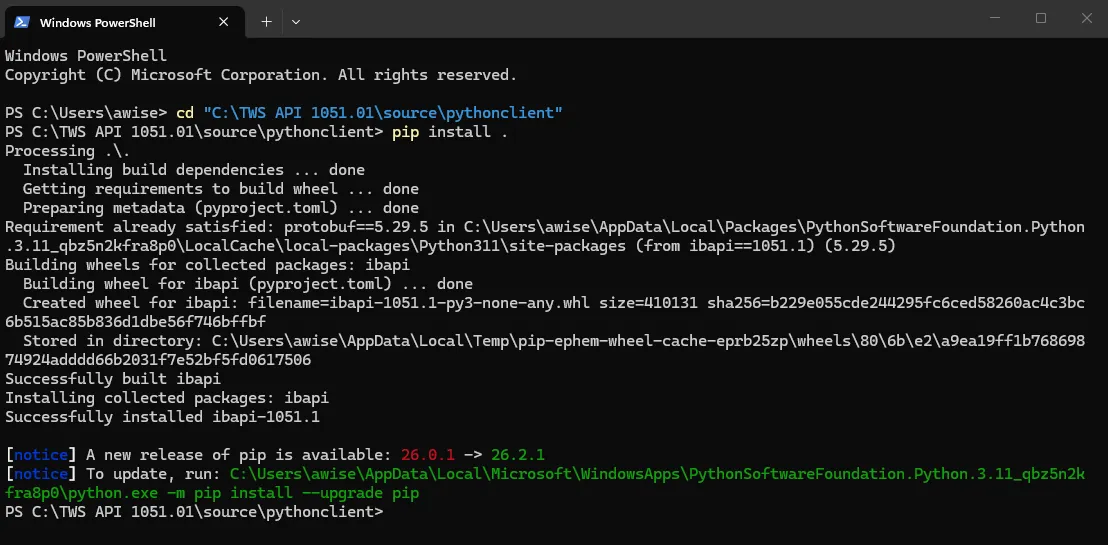Click the second blue [notice] tag
The width and height of the screenshot is (1108, 545).
coord(41,474)
